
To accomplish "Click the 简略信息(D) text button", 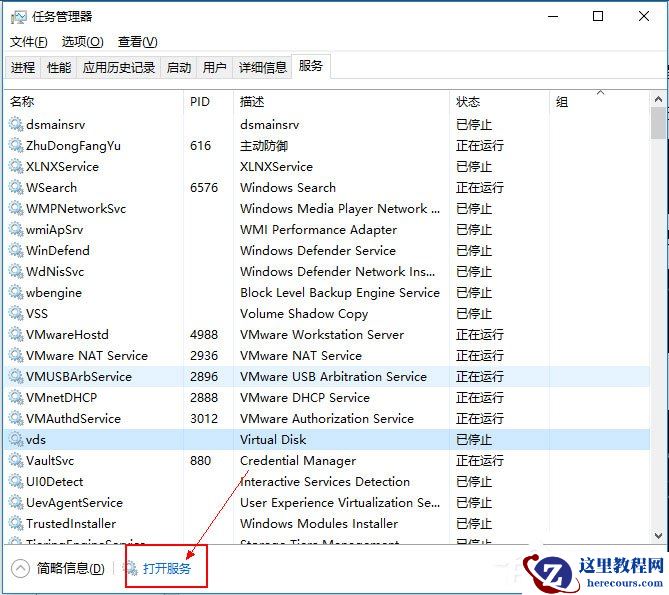I will (70, 568).
